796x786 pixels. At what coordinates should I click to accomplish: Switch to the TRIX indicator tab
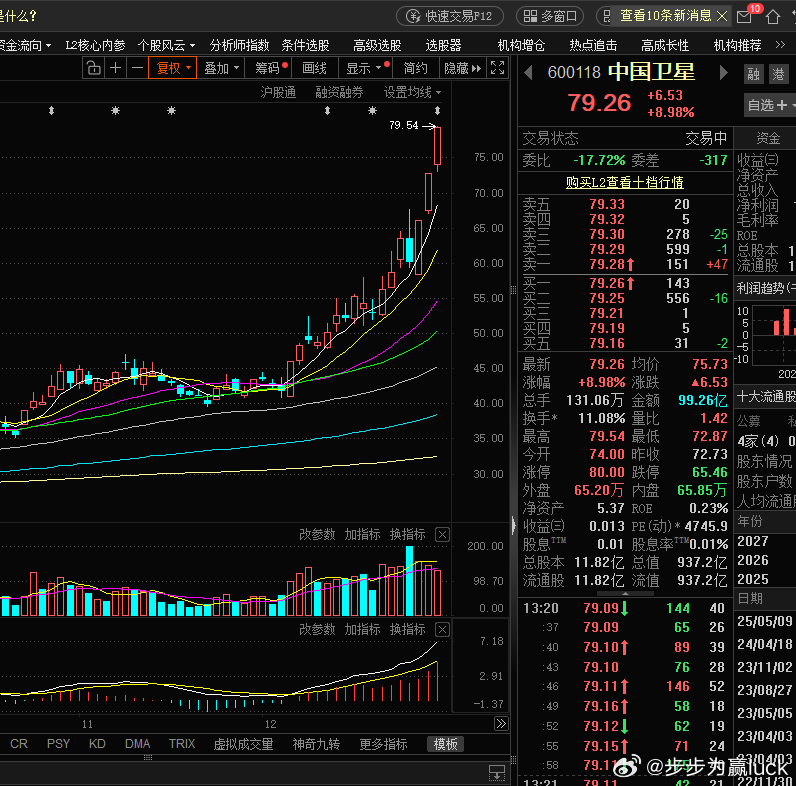click(182, 744)
